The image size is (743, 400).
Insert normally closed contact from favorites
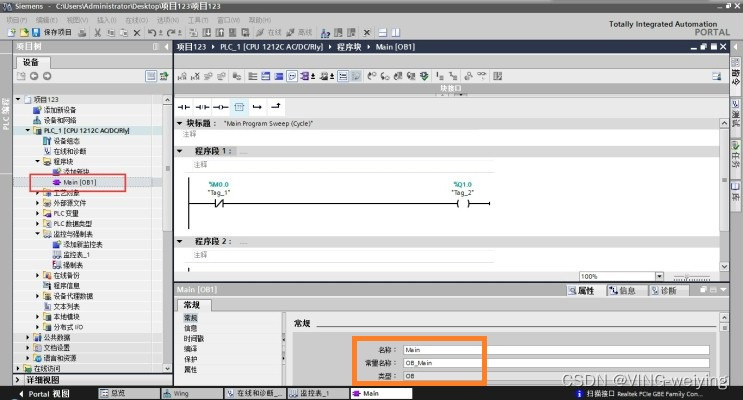pyautogui.click(x=202, y=107)
